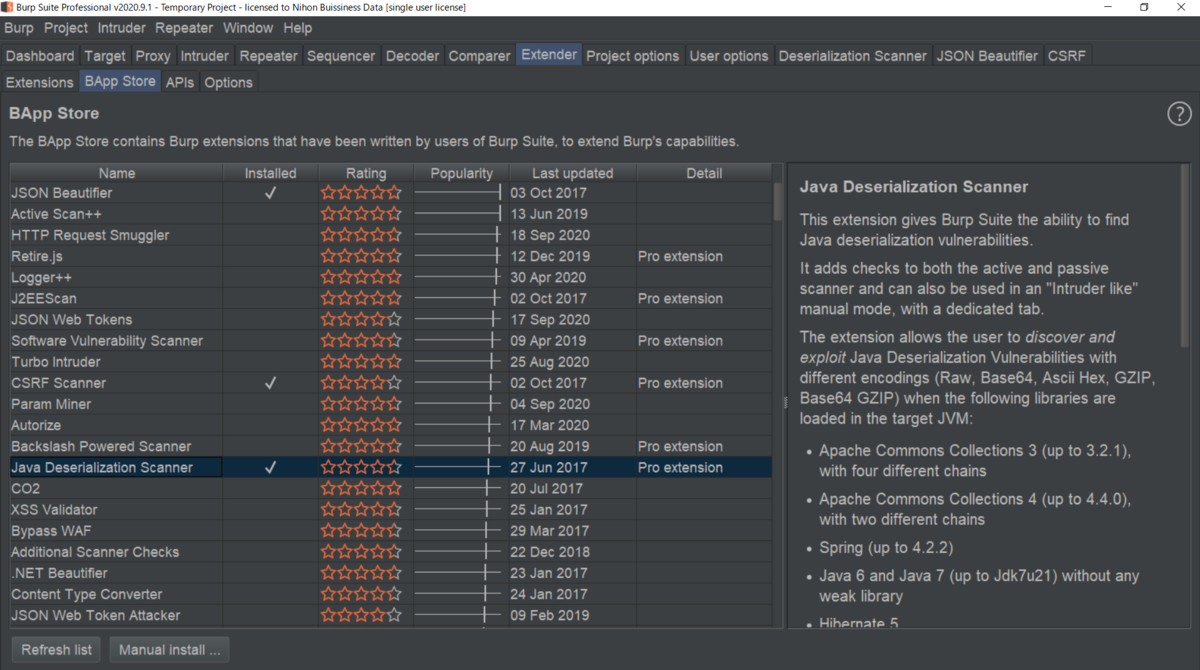Viewport: 1200px width, 670px height.
Task: Switch to the Target tab
Action: pyautogui.click(x=105, y=56)
